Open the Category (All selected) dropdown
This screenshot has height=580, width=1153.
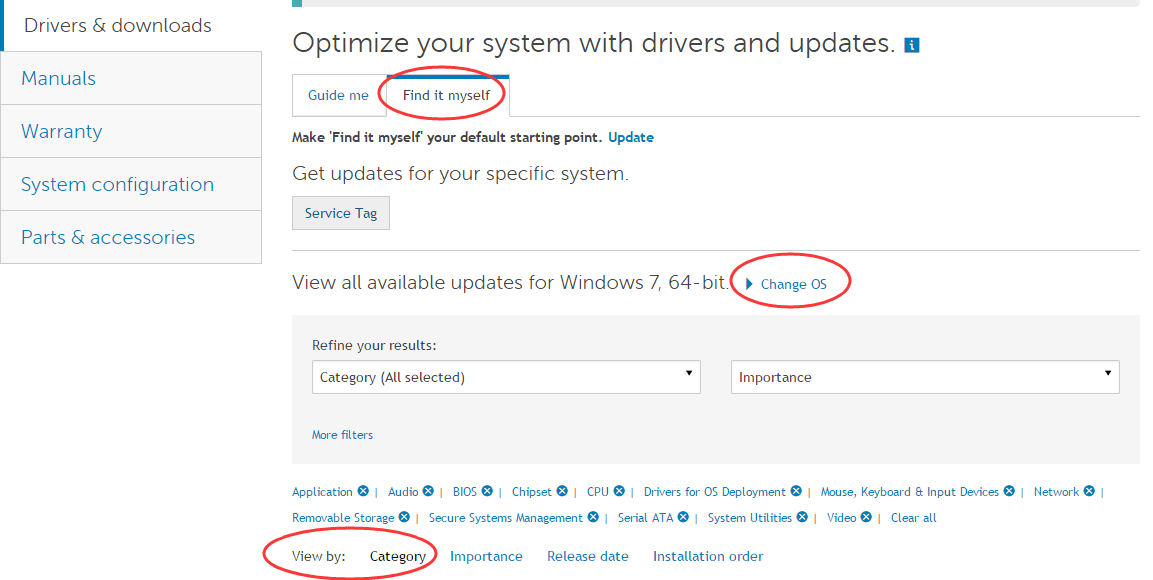point(506,377)
